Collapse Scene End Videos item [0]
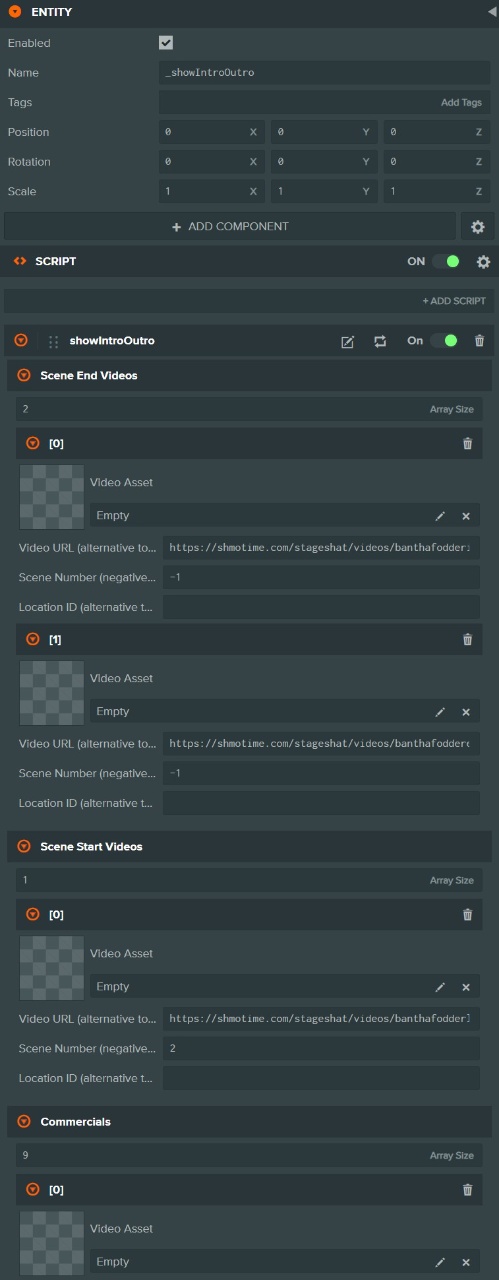This screenshot has width=499, height=1280. pyautogui.click(x=32, y=443)
